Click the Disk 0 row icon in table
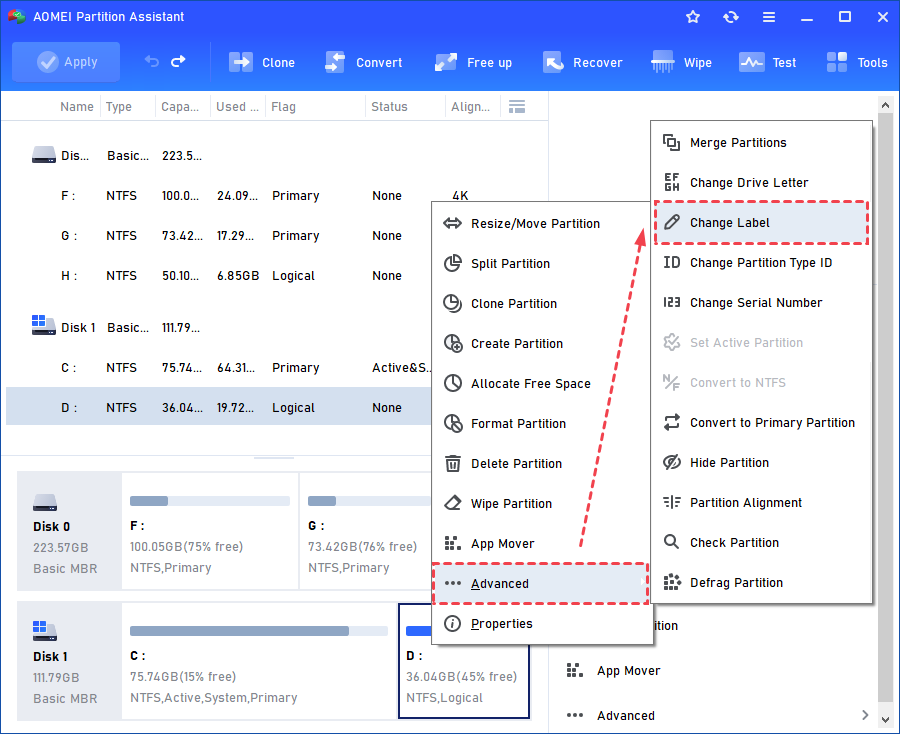Viewport: 900px width, 734px height. tap(44, 155)
